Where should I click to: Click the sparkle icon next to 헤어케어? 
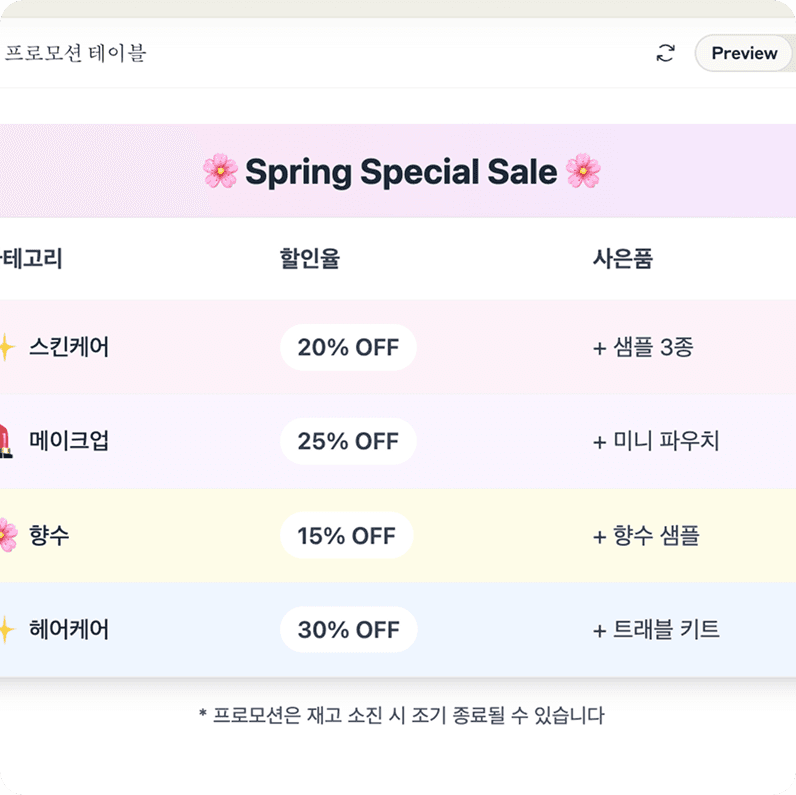point(6,629)
